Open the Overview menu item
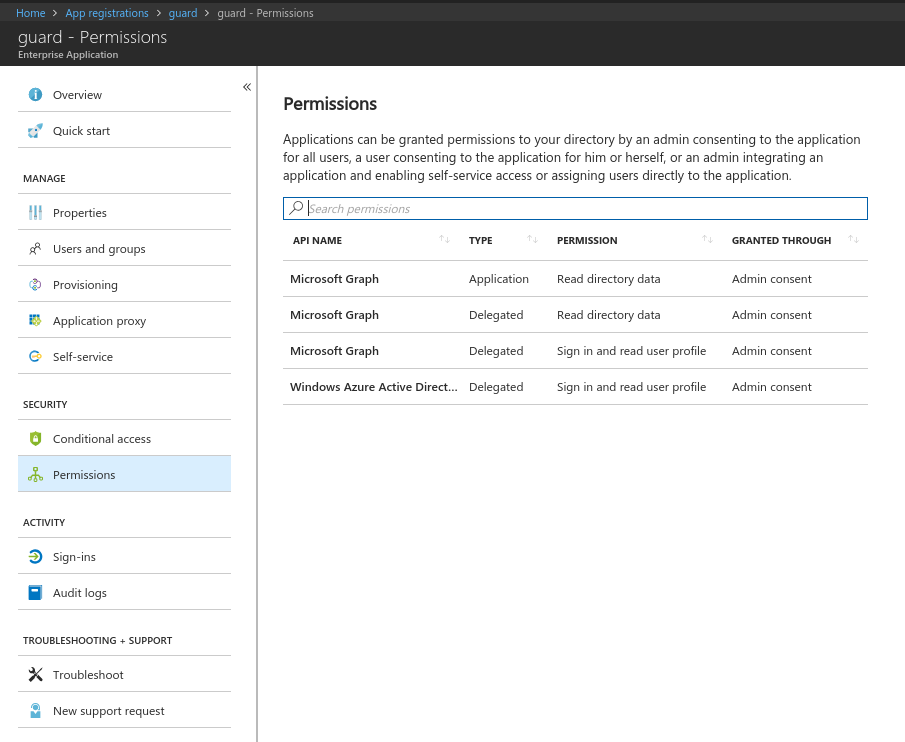Viewport: 905px width, 742px height. click(x=124, y=95)
